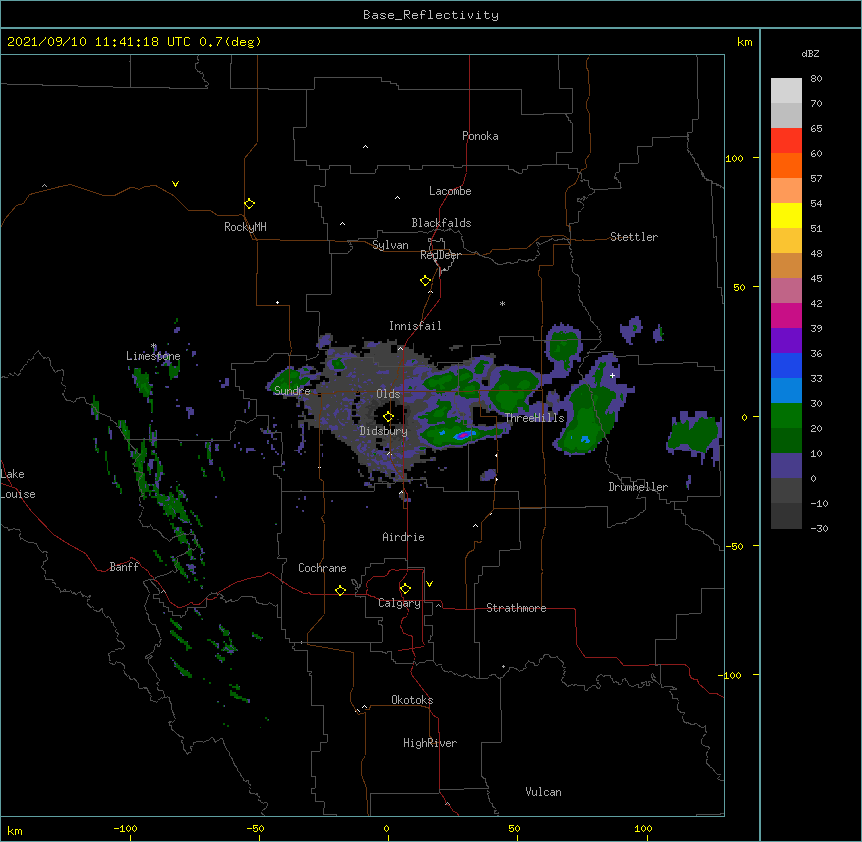This screenshot has height=842, width=862.
Task: Click the Airdrie label
Action: [403, 537]
